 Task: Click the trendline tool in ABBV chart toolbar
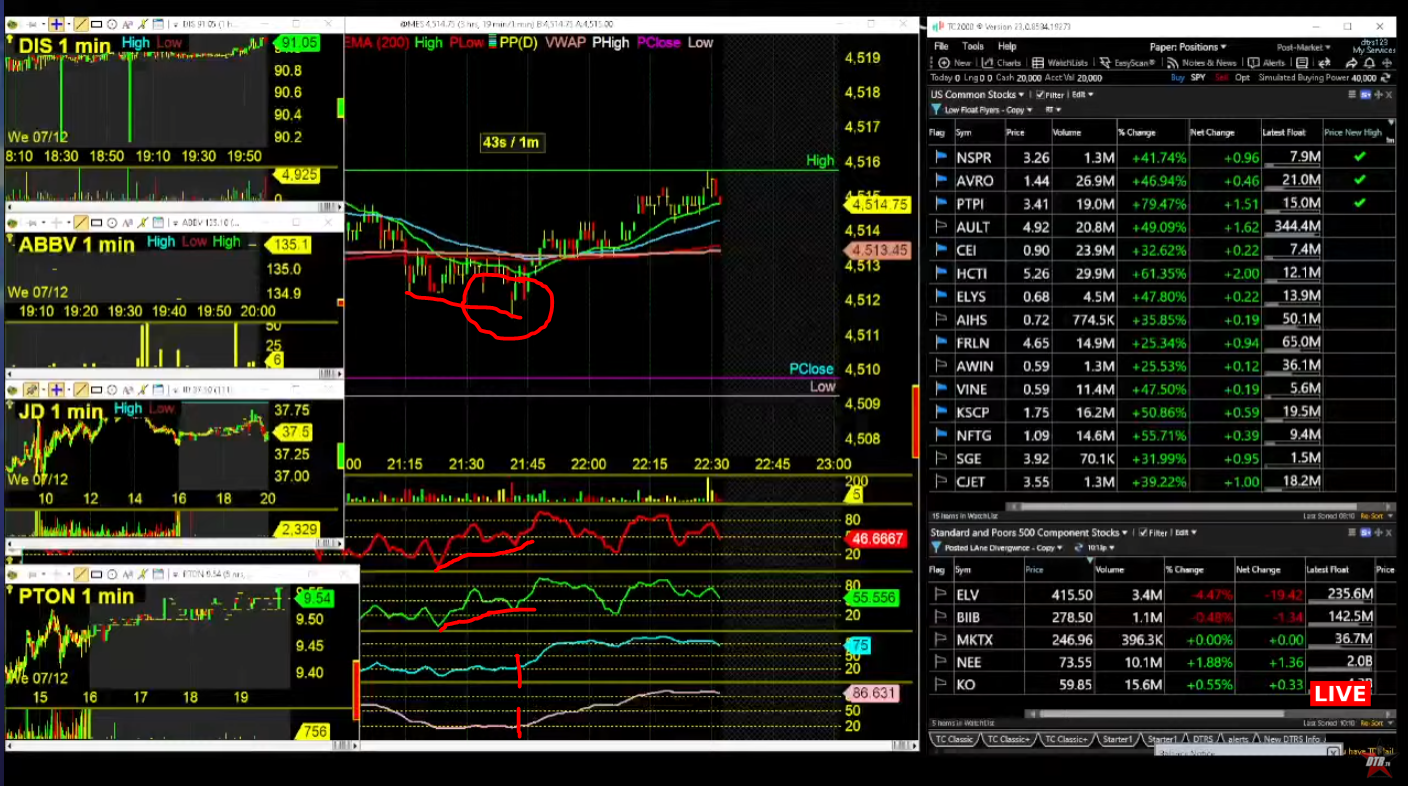coord(81,222)
